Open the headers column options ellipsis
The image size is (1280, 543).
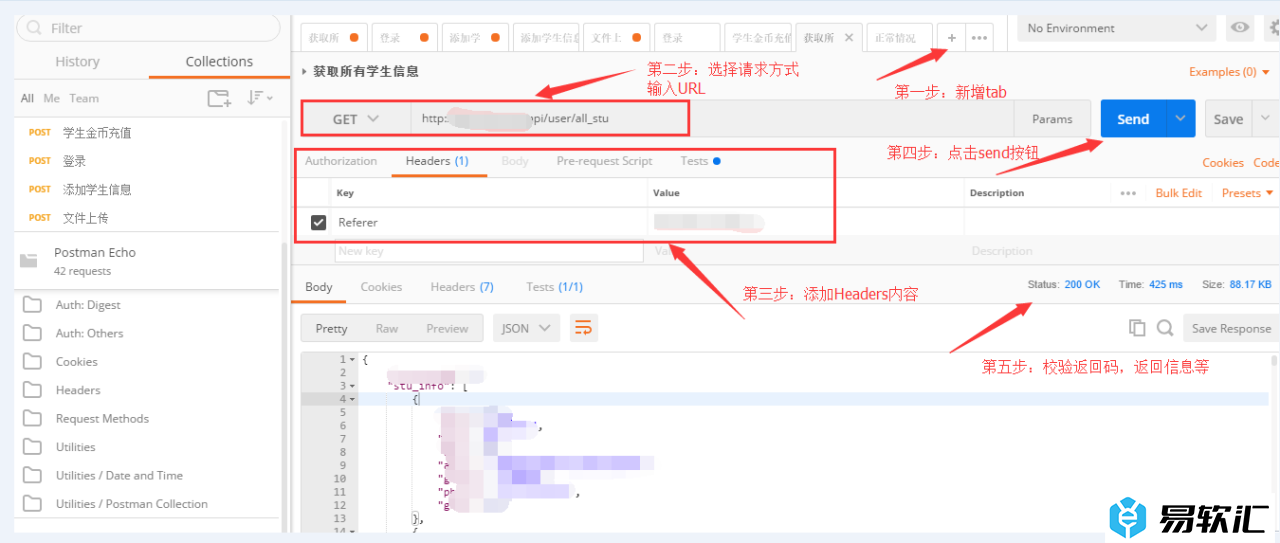tap(1129, 193)
